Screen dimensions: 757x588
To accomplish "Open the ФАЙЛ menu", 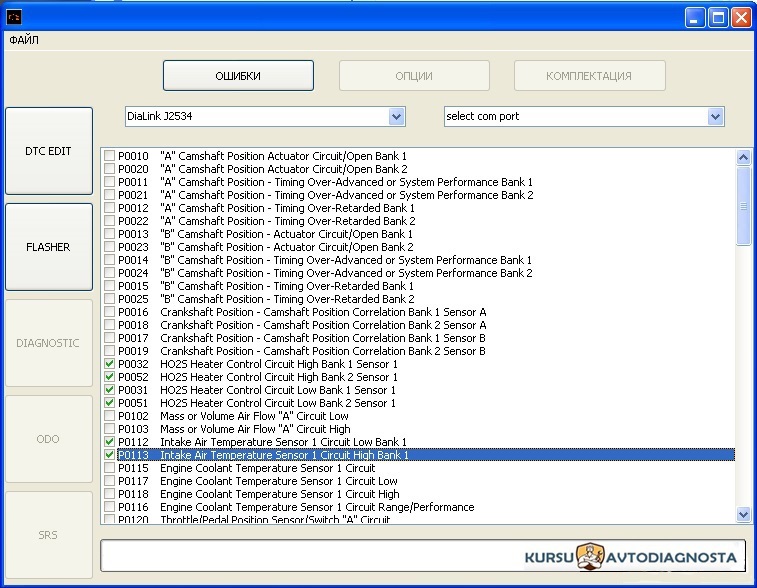I will point(24,40).
